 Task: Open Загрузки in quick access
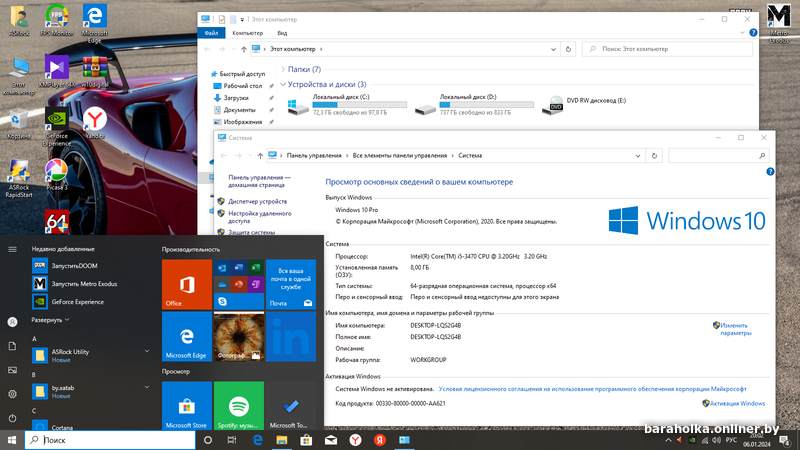236,98
